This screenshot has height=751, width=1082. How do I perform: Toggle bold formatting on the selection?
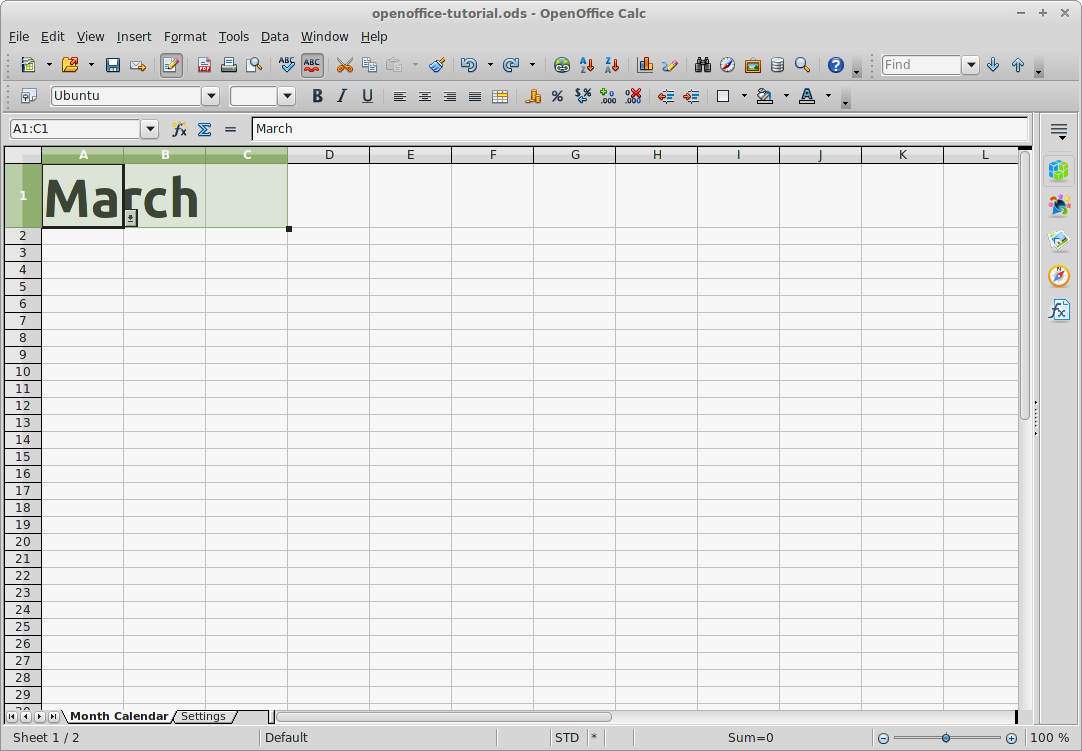[x=317, y=96]
